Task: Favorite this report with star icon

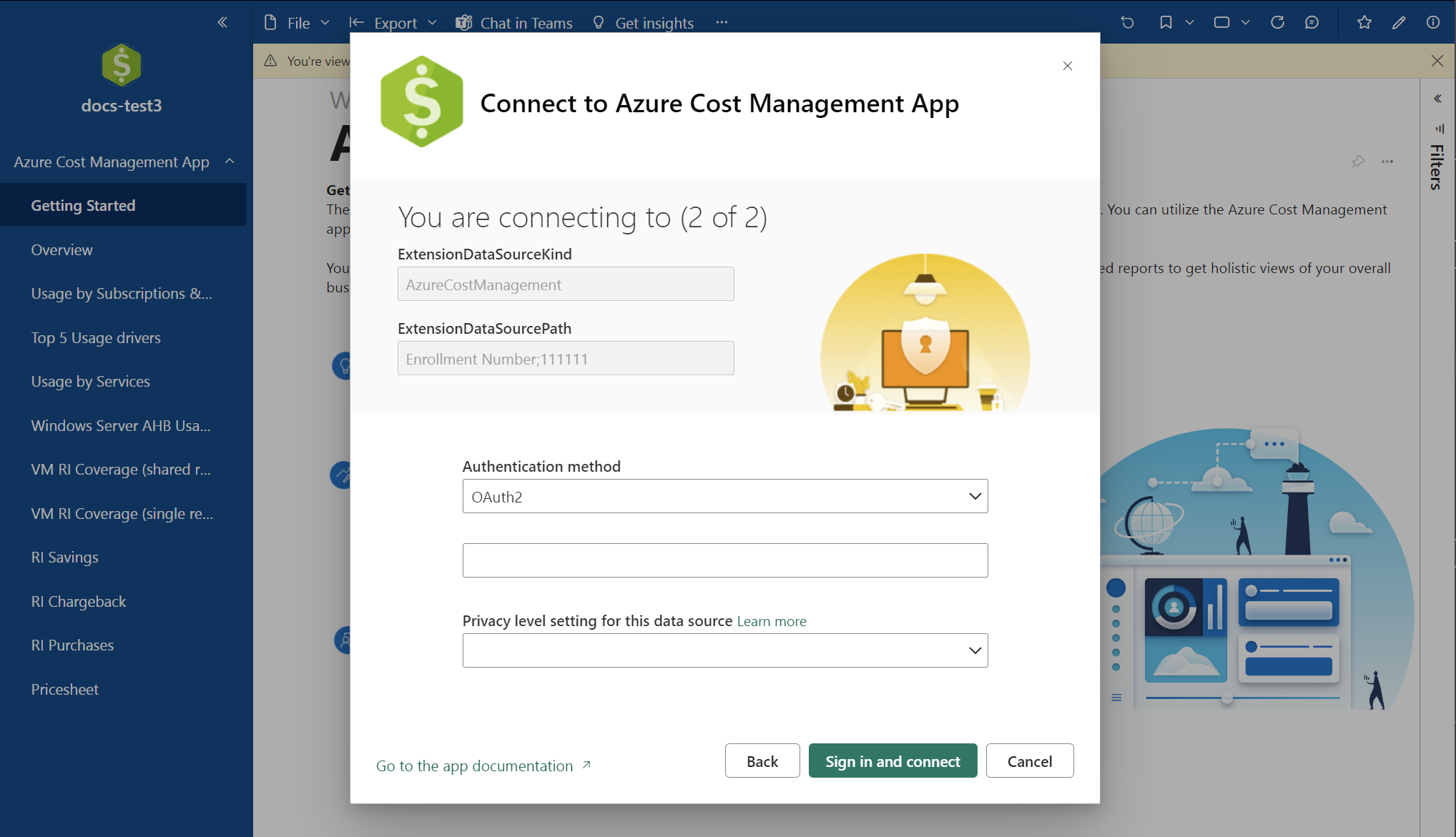Action: click(x=1364, y=23)
